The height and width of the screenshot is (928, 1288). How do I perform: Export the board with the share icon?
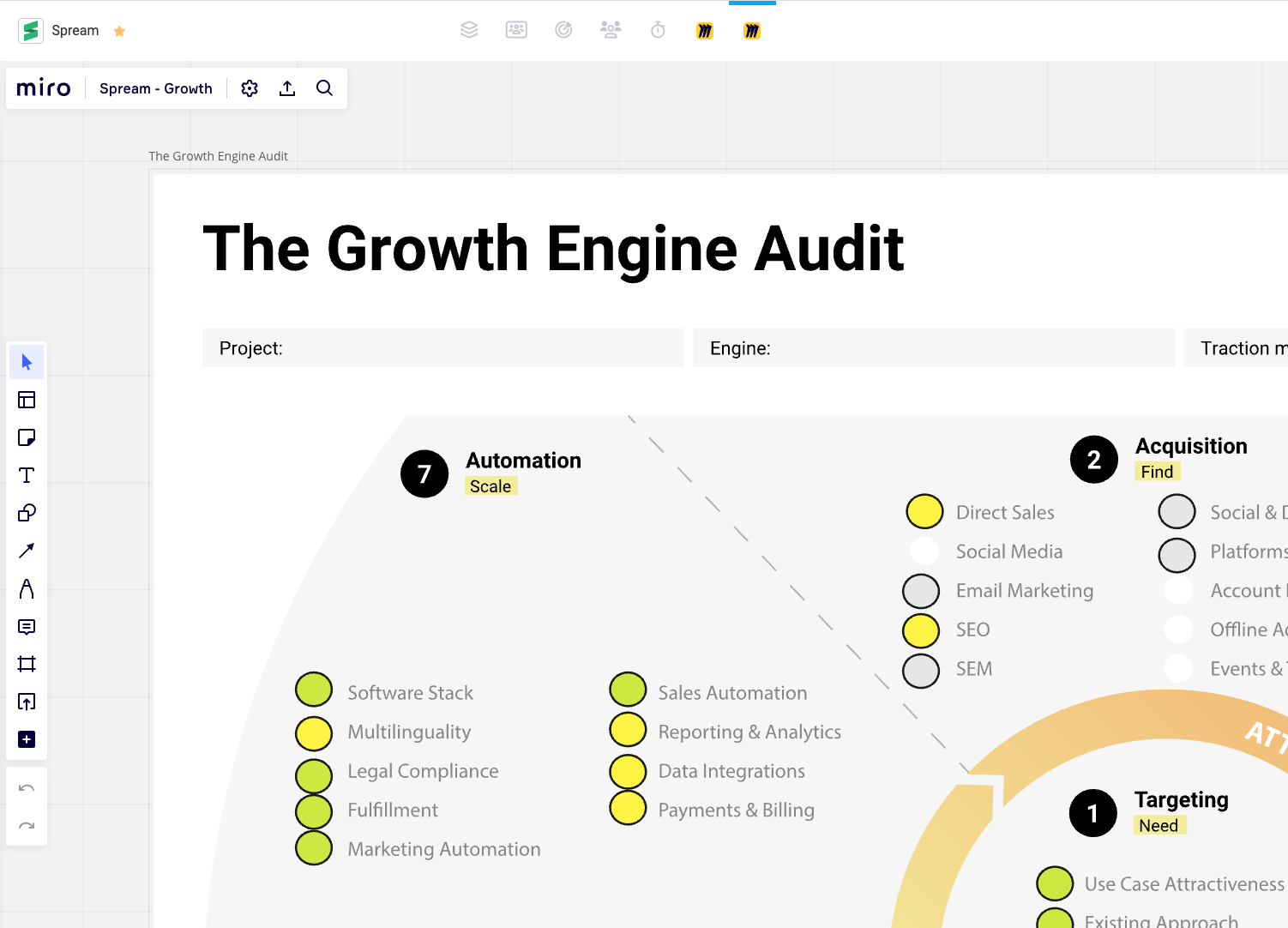click(x=287, y=88)
